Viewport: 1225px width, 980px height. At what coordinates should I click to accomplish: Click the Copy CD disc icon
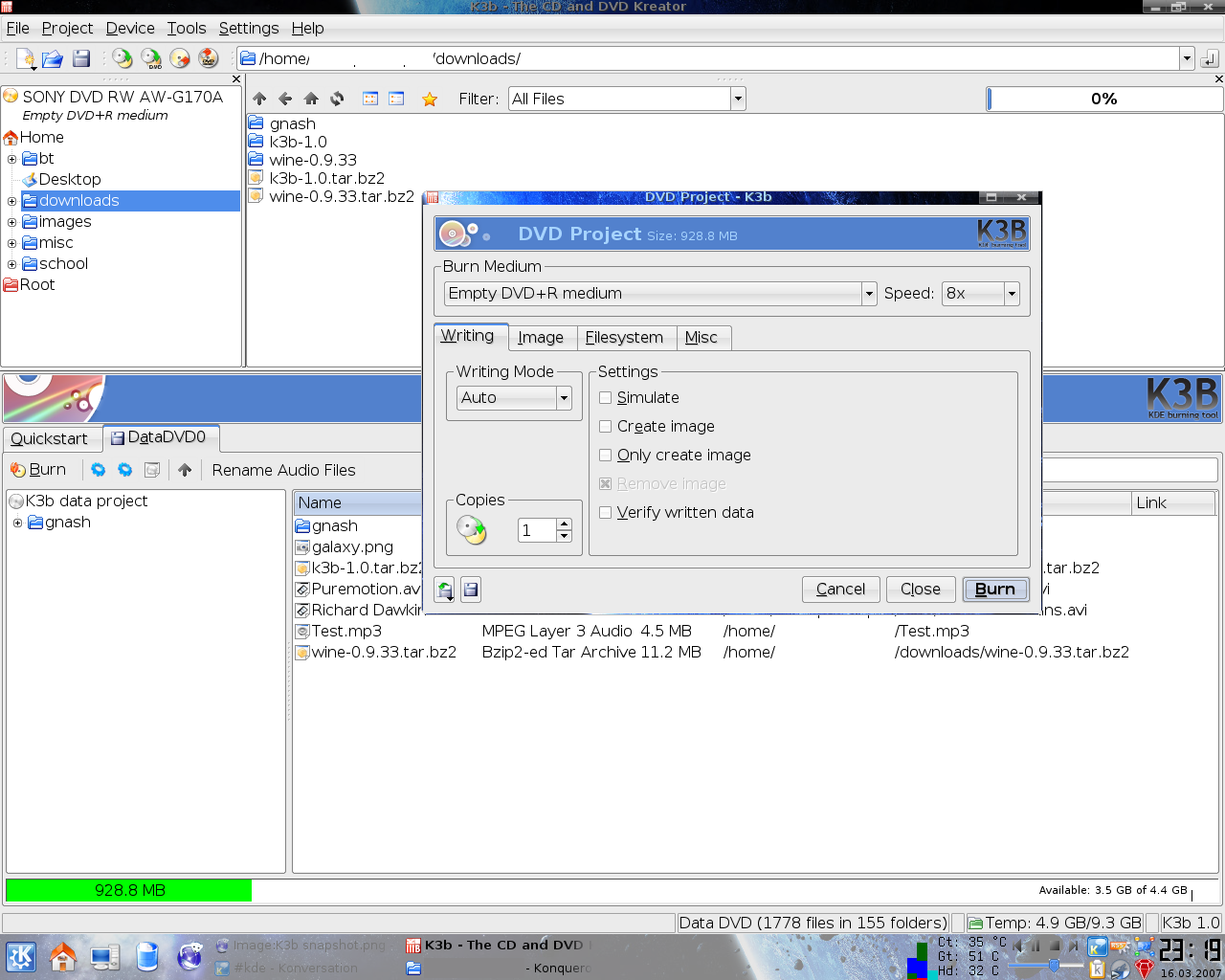122,58
